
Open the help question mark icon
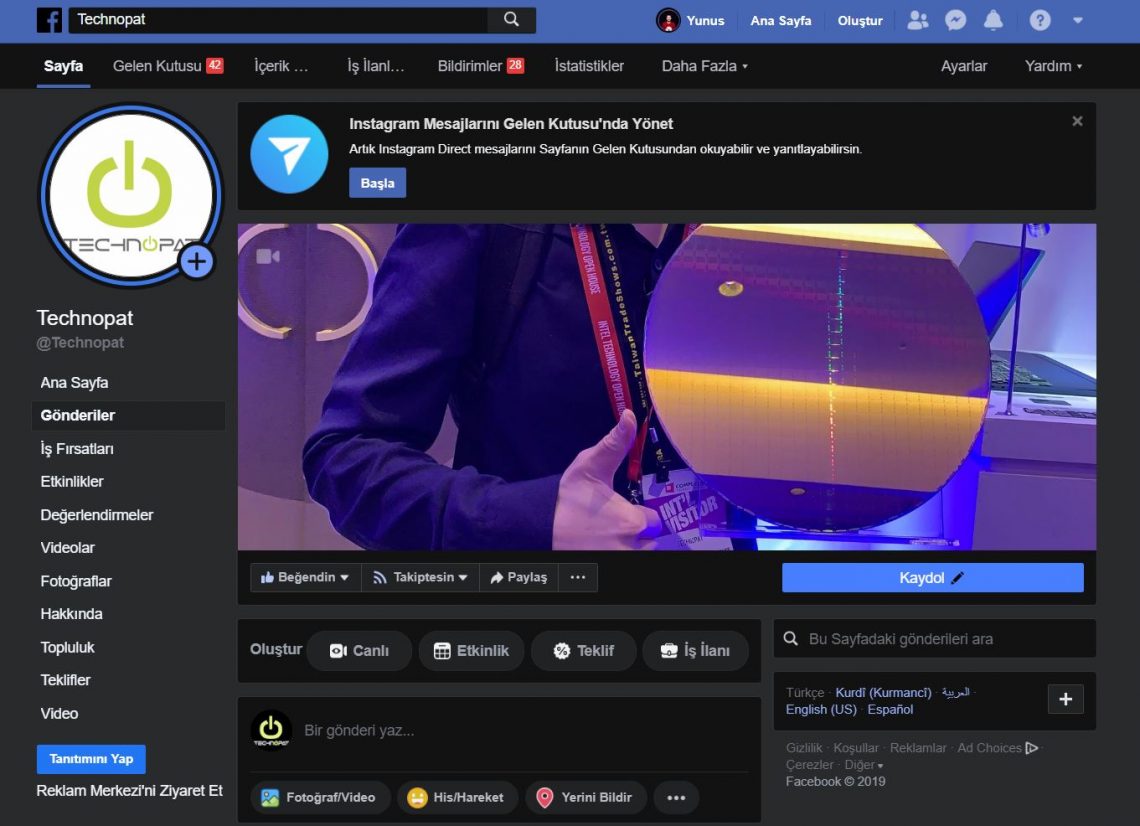1039,20
